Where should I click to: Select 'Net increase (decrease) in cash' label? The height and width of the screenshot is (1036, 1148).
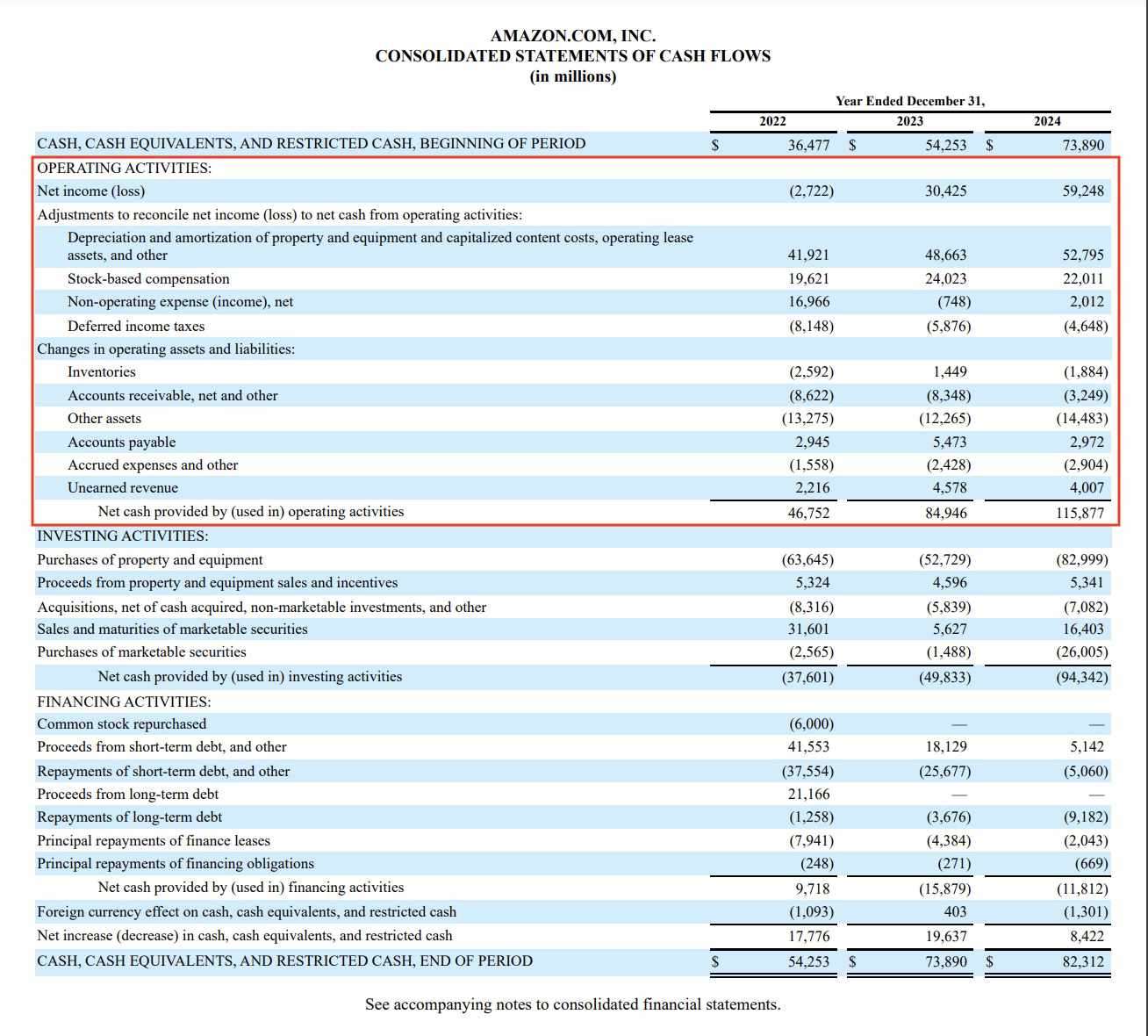click(x=245, y=936)
